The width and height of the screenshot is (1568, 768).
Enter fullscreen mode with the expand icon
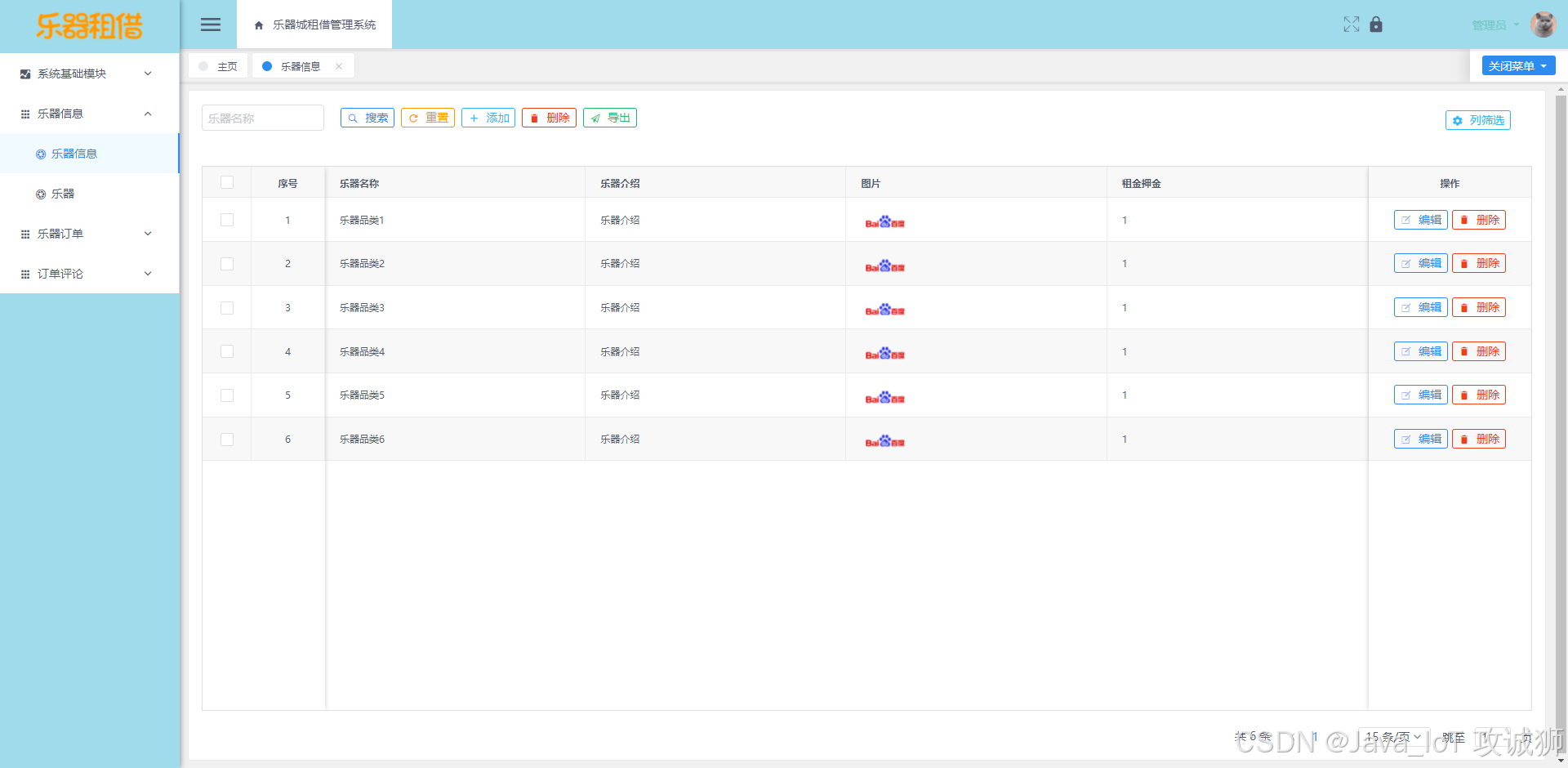point(1352,25)
